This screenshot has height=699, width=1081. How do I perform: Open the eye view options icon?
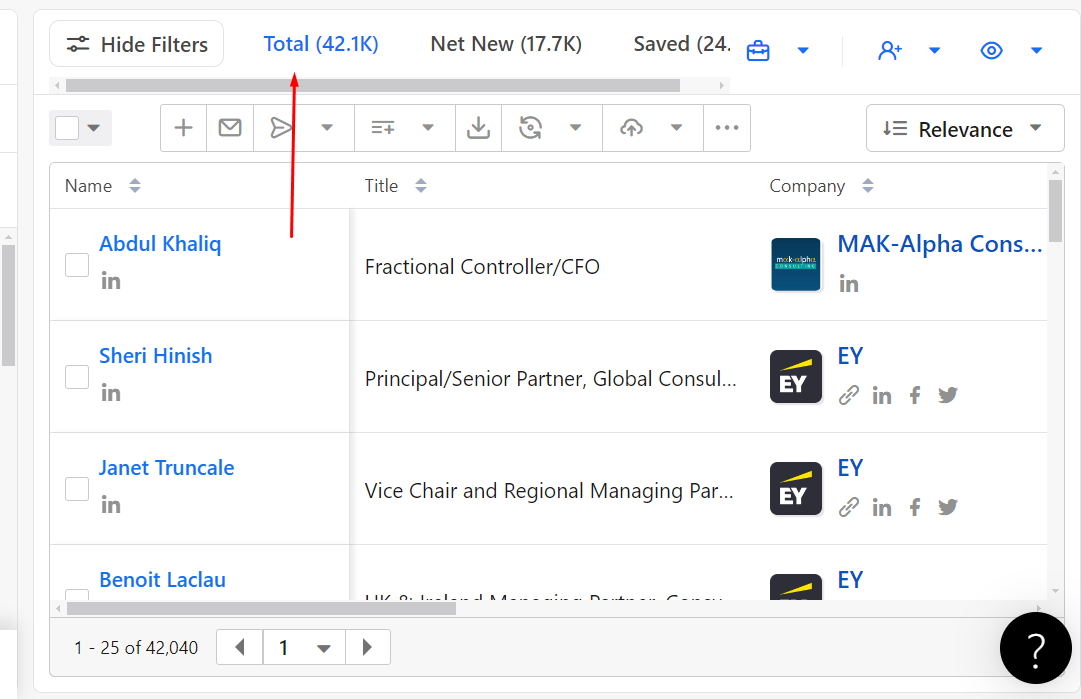click(x=991, y=49)
